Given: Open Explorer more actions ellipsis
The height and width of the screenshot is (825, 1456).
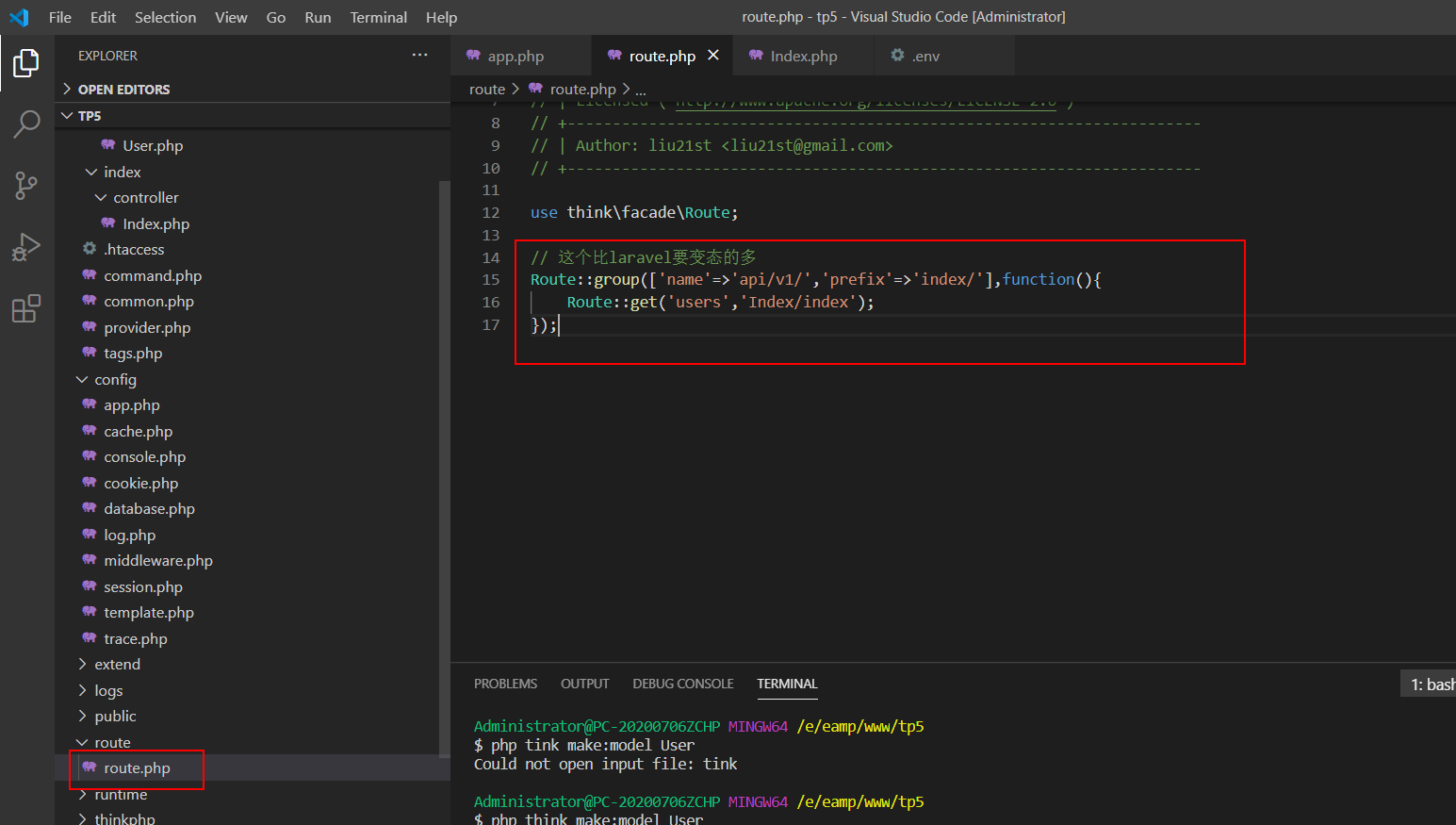Looking at the screenshot, I should tap(419, 56).
